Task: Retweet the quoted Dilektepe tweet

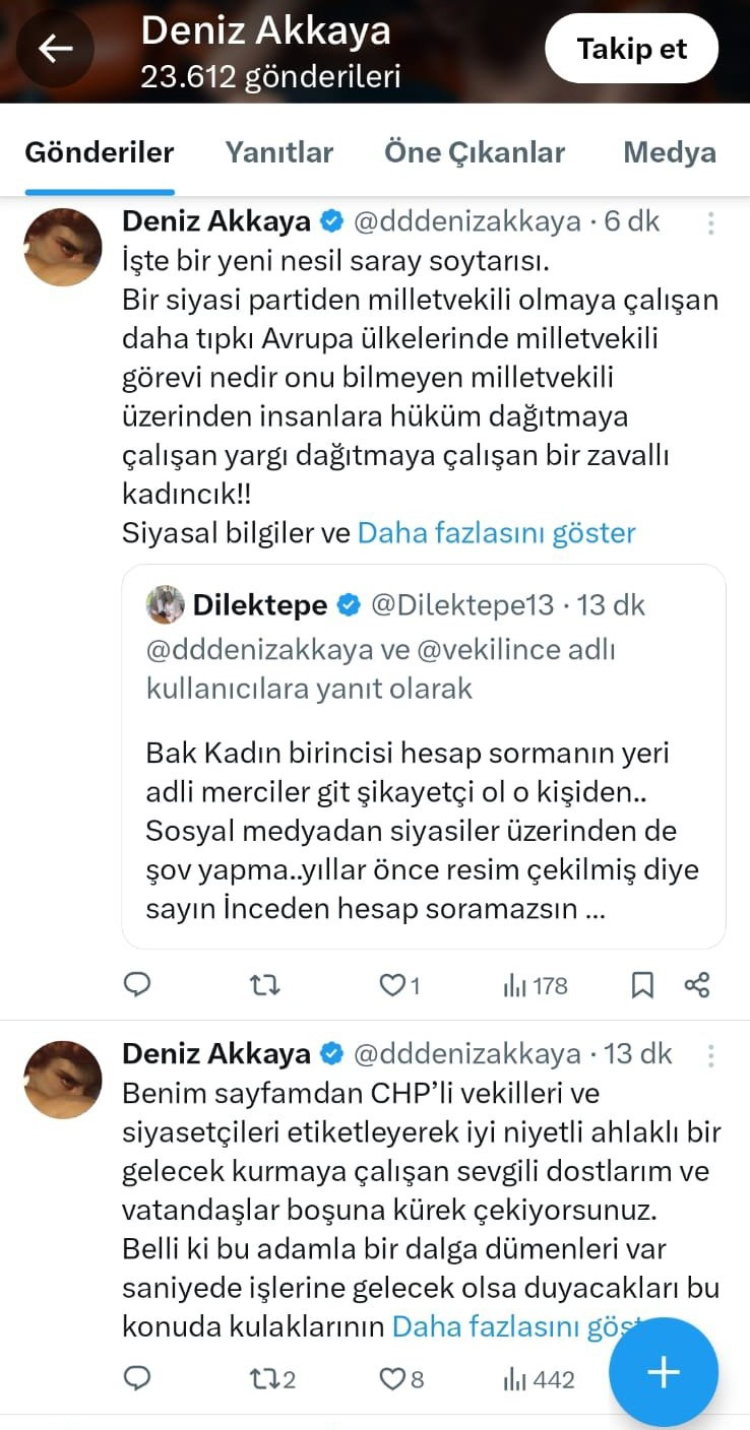Action: tap(264, 985)
